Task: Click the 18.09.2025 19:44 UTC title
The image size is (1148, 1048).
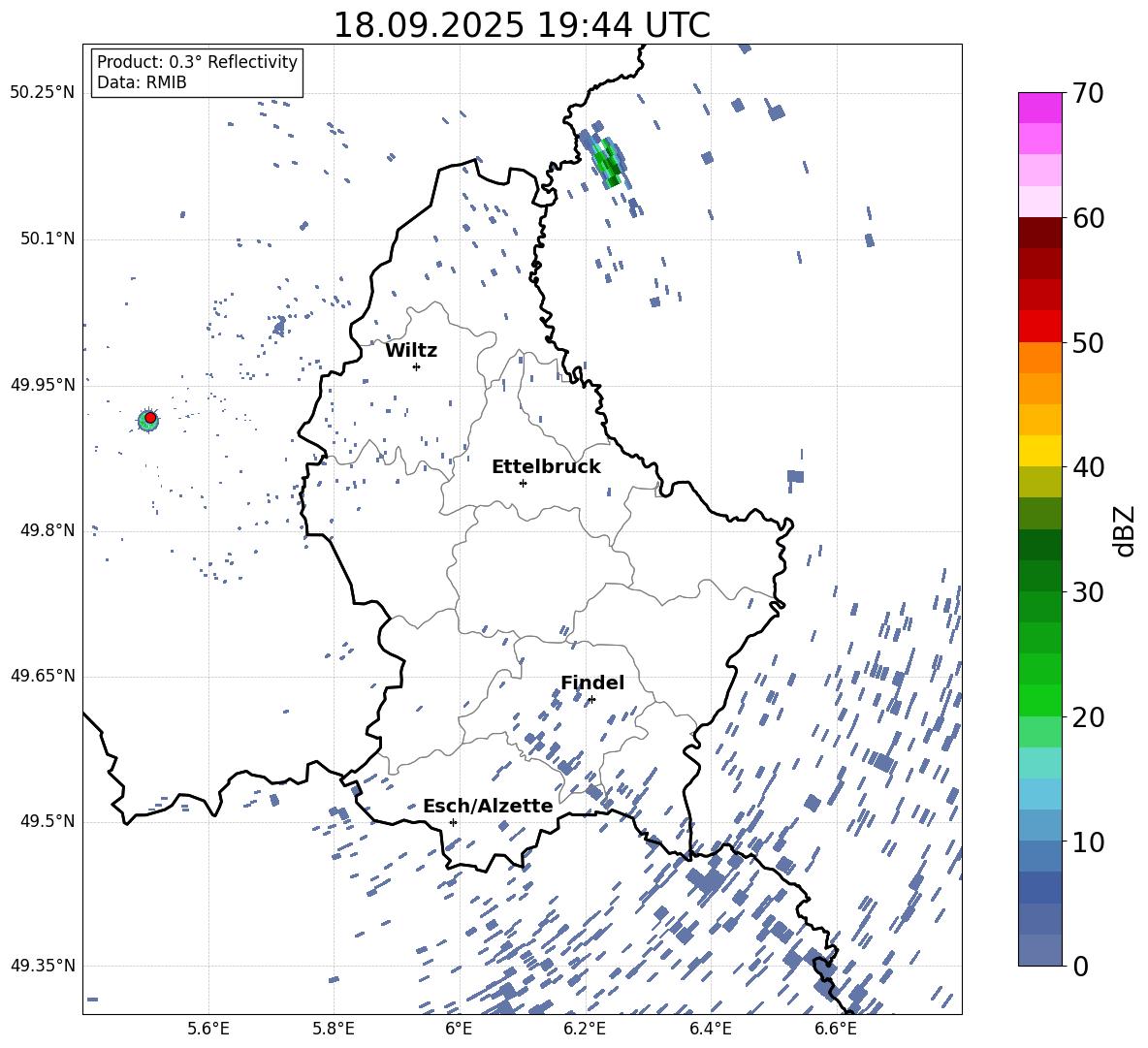Action: [x=522, y=25]
